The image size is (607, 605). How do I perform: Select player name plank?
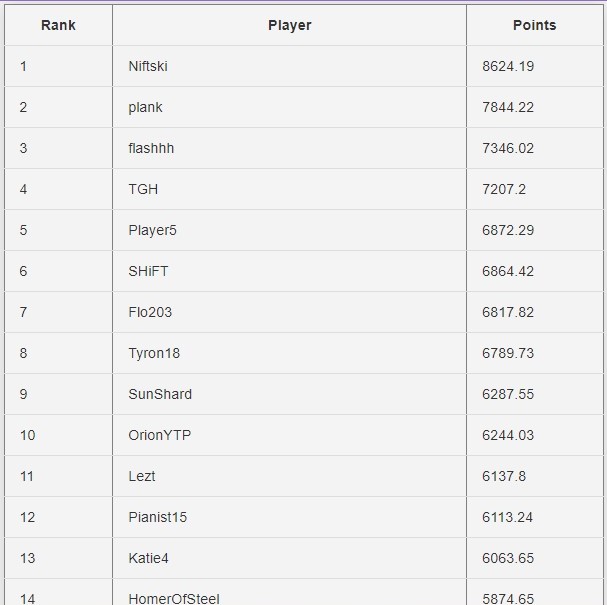145,107
